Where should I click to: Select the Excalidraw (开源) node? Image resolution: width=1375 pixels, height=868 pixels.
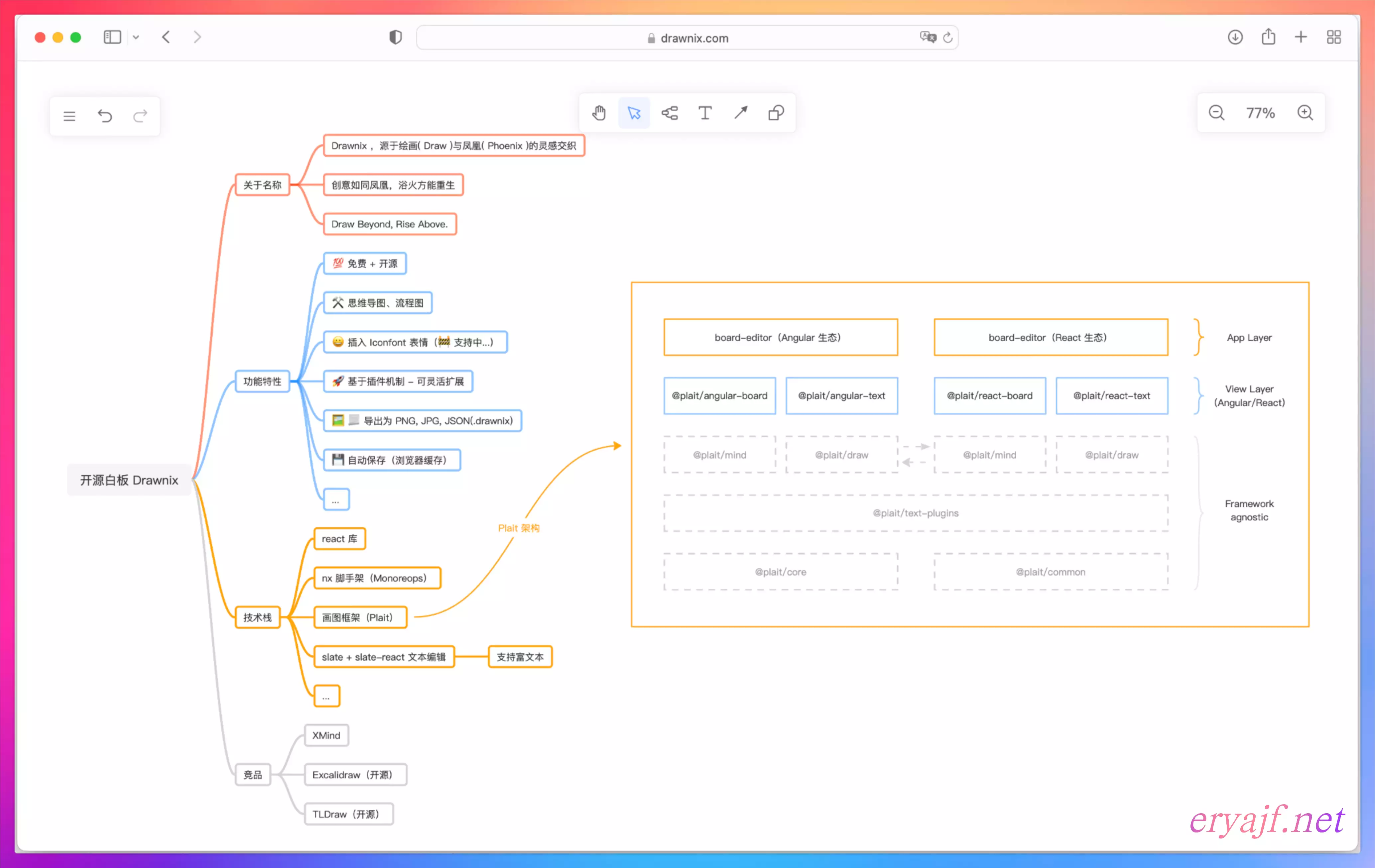pyautogui.click(x=356, y=775)
